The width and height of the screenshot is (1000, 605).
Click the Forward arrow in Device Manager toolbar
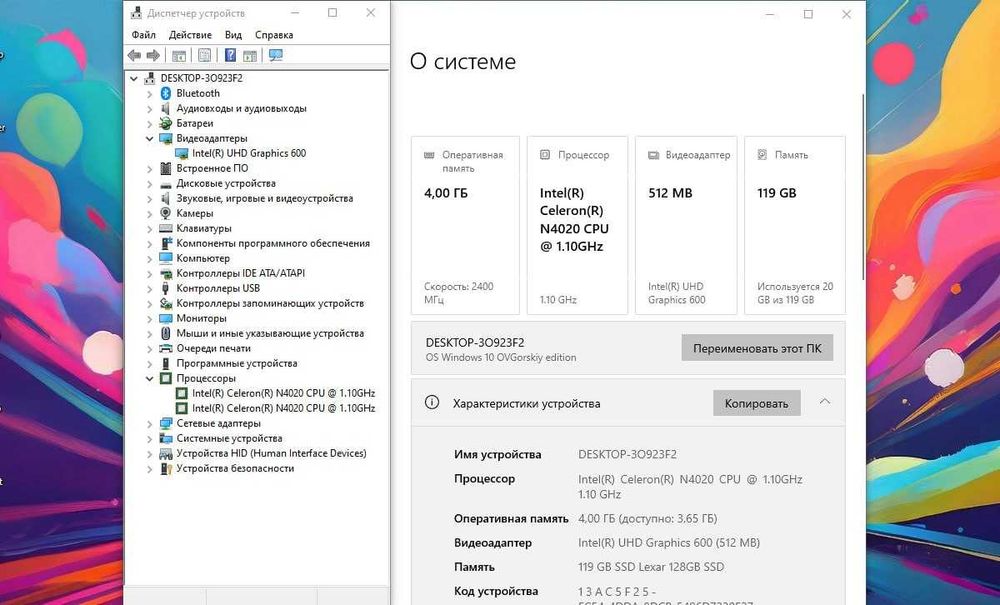tap(153, 55)
